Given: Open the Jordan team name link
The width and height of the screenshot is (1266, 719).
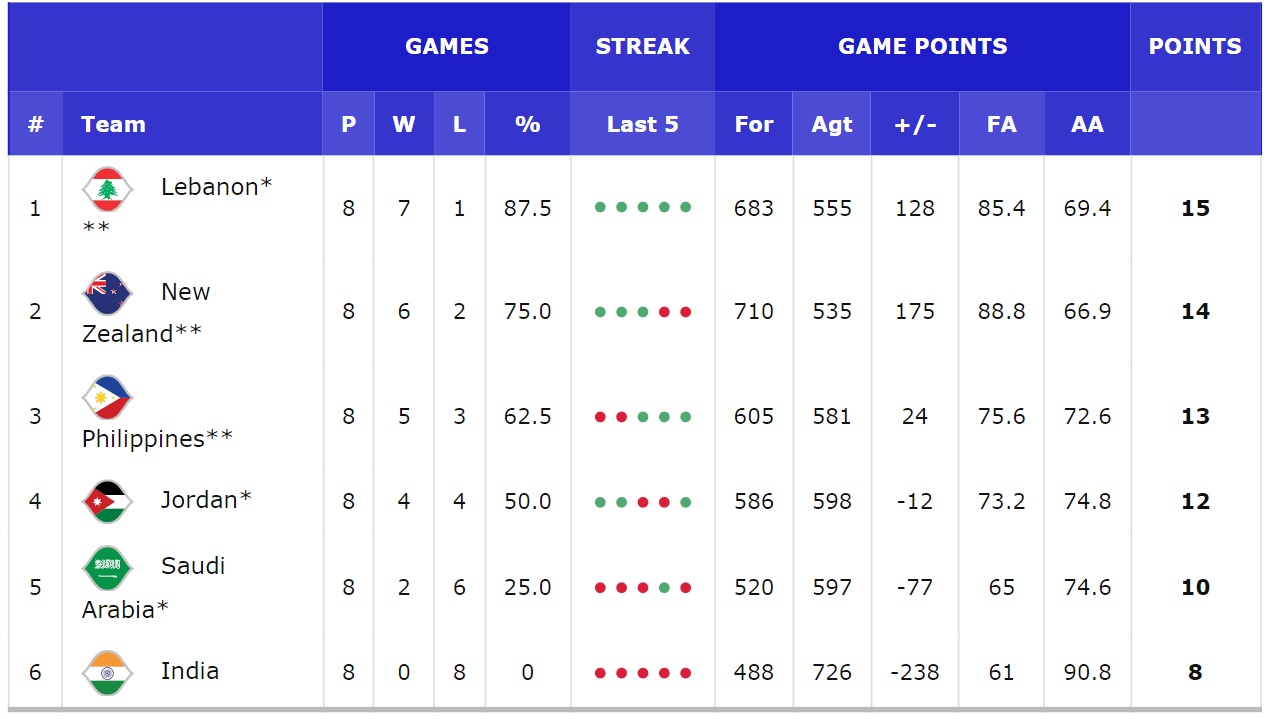Looking at the screenshot, I should (x=206, y=499).
